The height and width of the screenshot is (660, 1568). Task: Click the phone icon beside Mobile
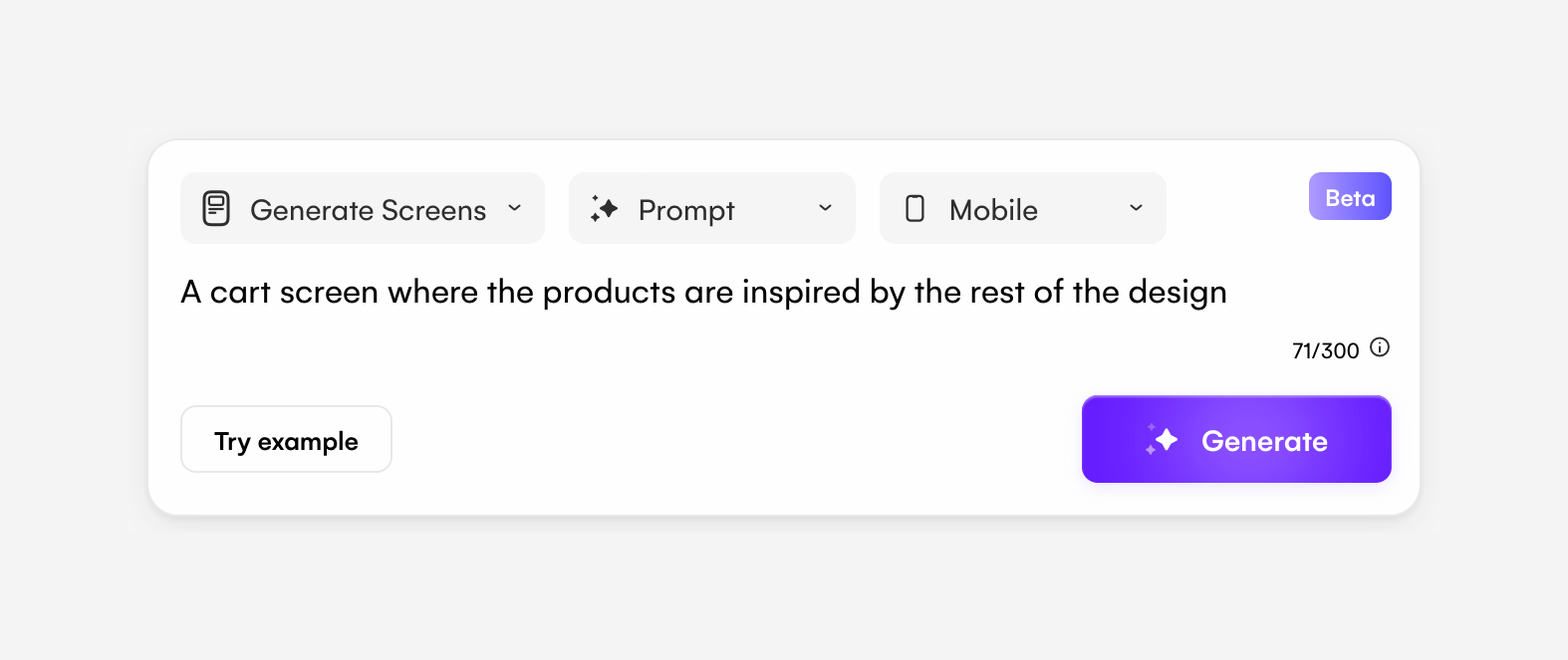click(x=915, y=208)
